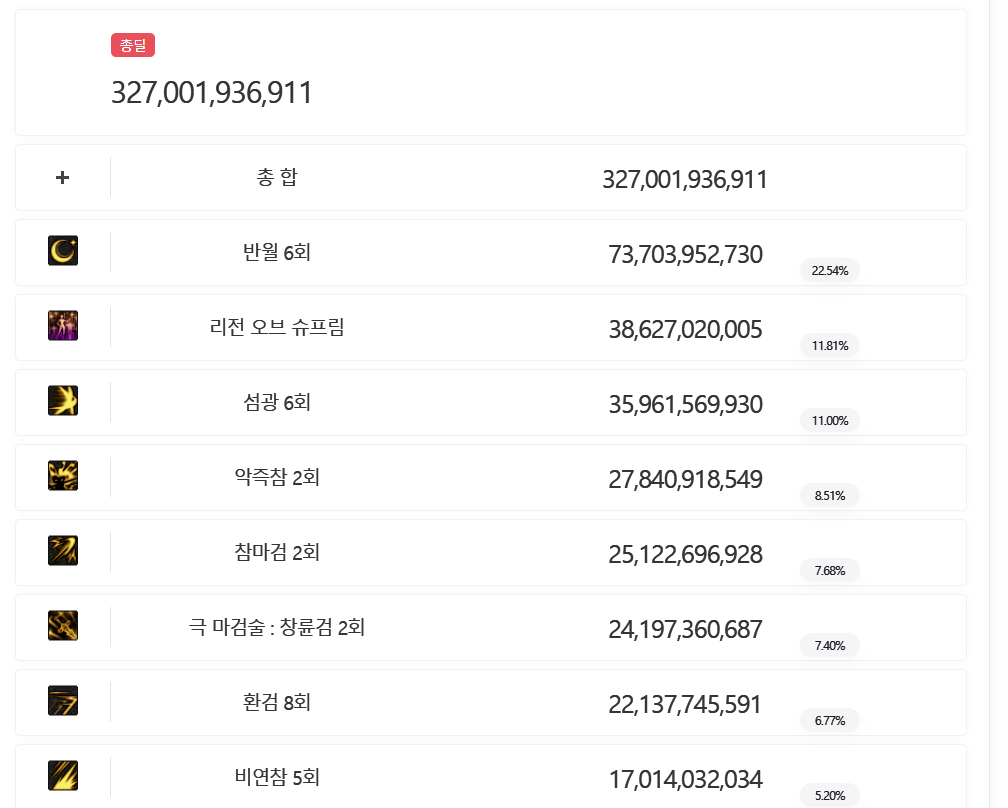Click the 총 합 total label
Image resolution: width=1008 pixels, height=808 pixels.
tap(277, 178)
